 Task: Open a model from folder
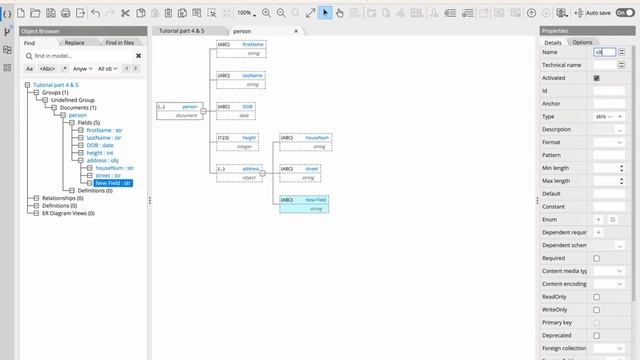tap(35, 13)
